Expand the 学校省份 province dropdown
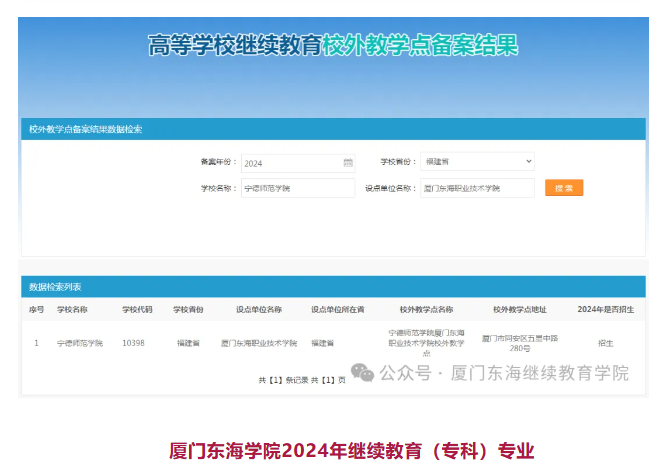670x471 pixels. click(476, 162)
